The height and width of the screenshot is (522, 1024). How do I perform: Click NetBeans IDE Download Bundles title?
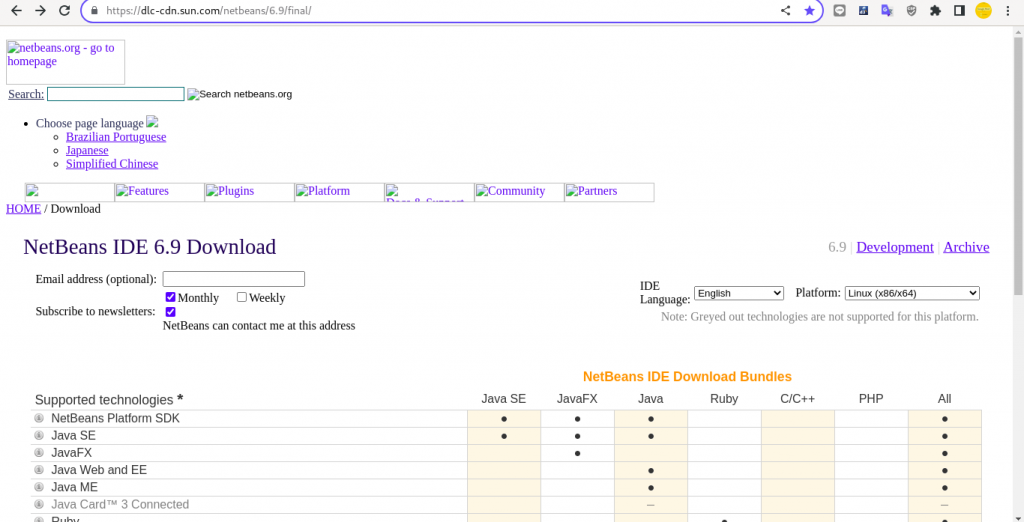pyautogui.click(x=687, y=376)
